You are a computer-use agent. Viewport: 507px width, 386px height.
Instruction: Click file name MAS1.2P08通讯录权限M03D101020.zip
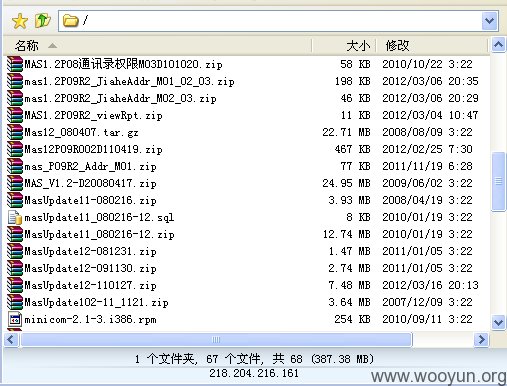tap(123, 64)
